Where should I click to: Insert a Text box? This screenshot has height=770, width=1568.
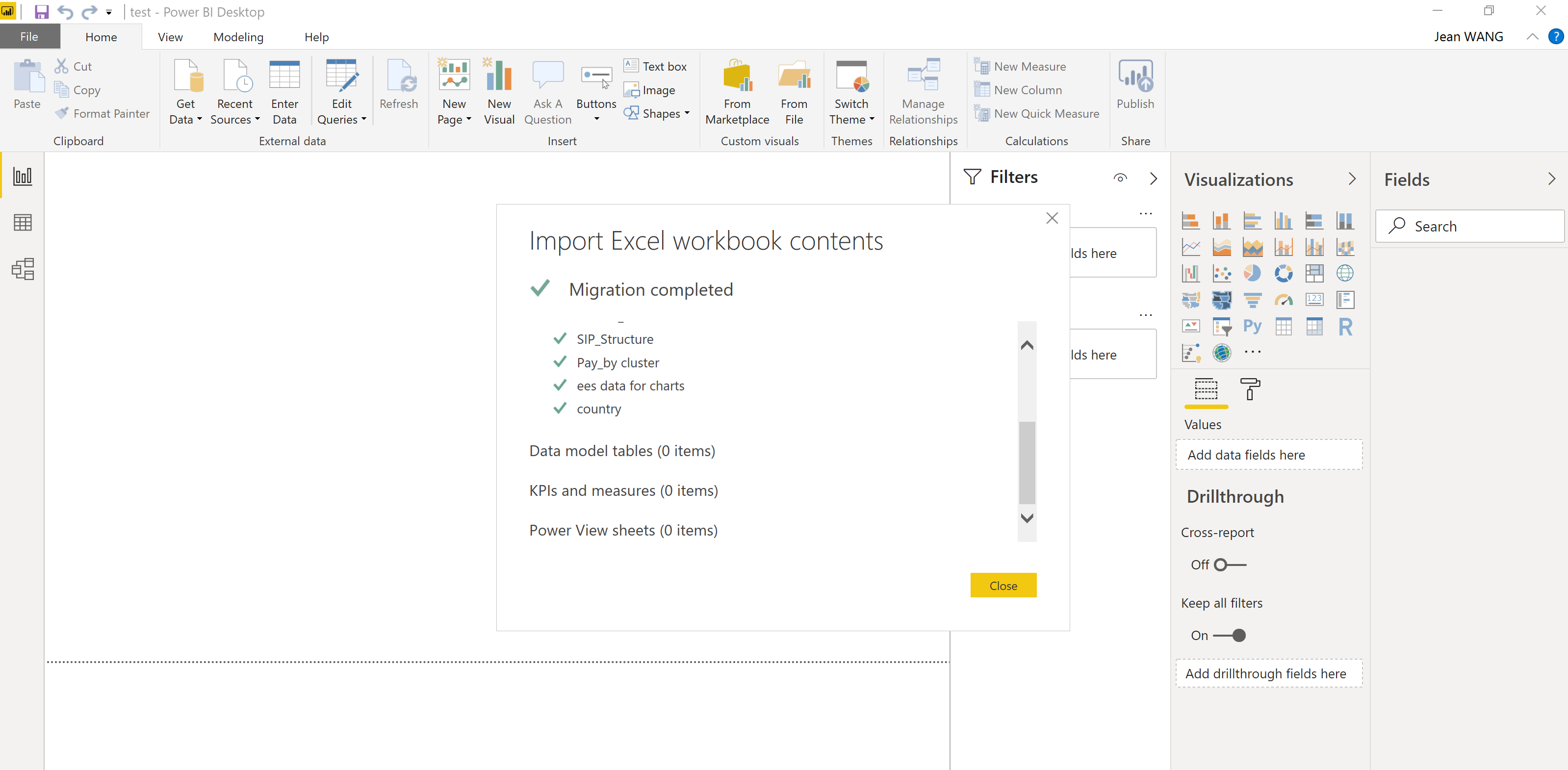coord(656,66)
